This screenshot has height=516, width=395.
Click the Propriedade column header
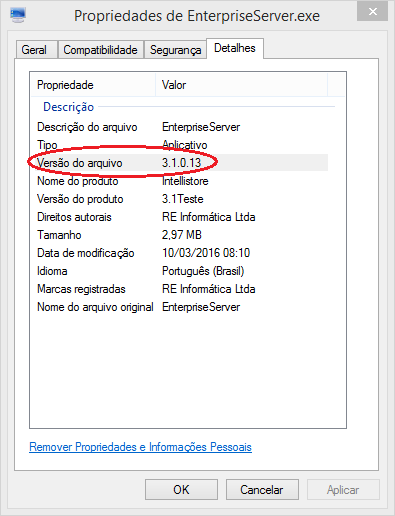pyautogui.click(x=93, y=85)
